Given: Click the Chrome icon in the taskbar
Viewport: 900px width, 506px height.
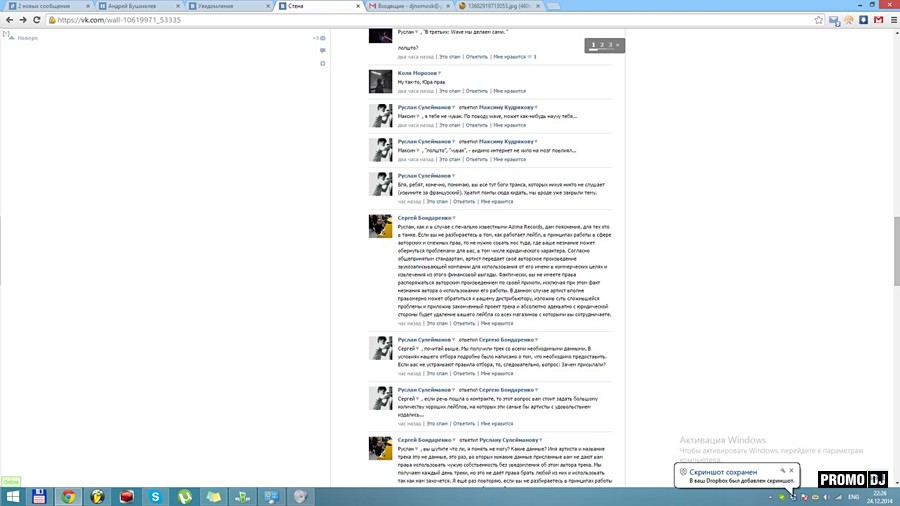Looking at the screenshot, I should [68, 495].
